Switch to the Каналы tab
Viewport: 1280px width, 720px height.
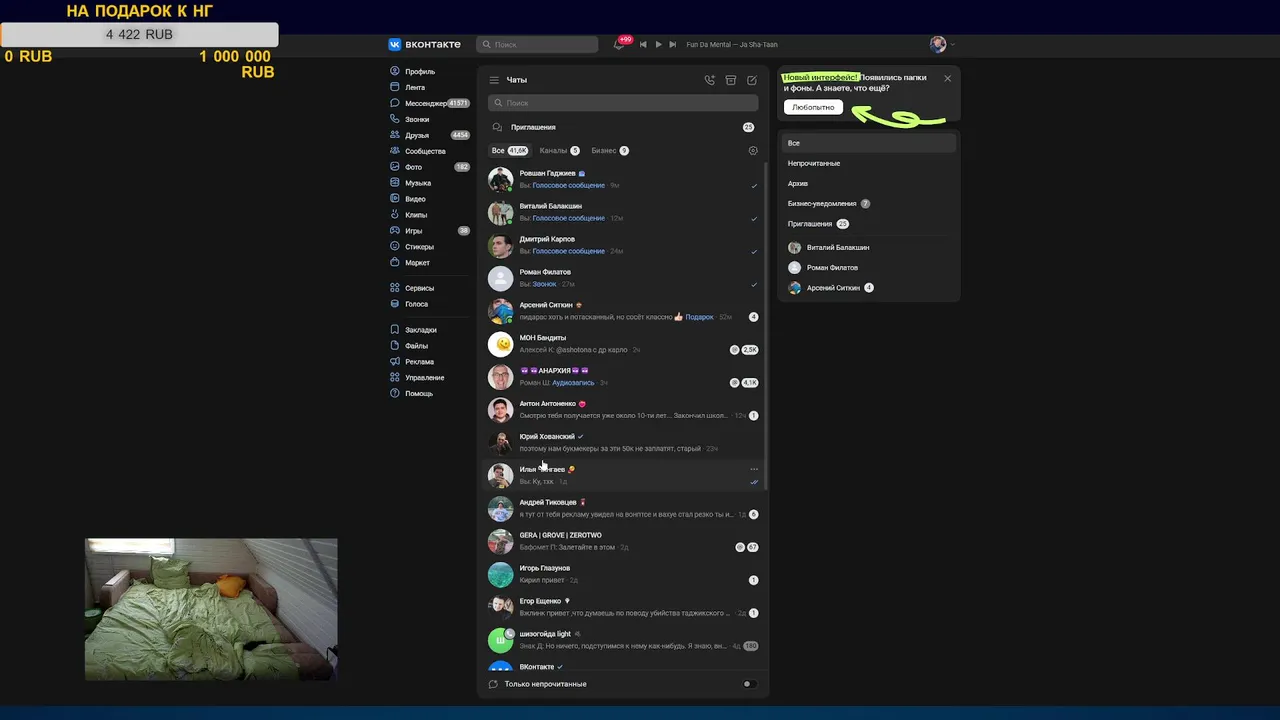[559, 151]
